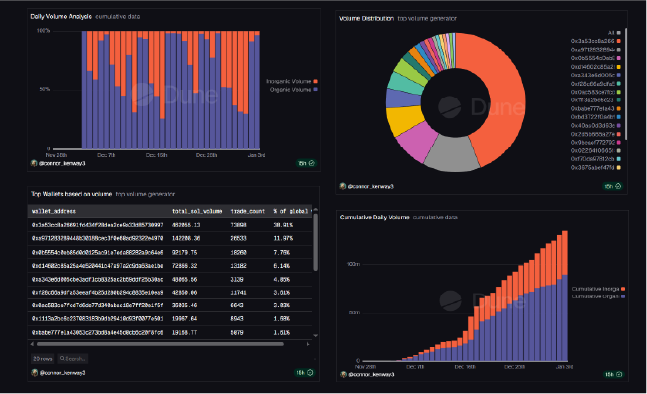Click the table's scroll-up arrow
Screen dimensions: 647x394
316,210
